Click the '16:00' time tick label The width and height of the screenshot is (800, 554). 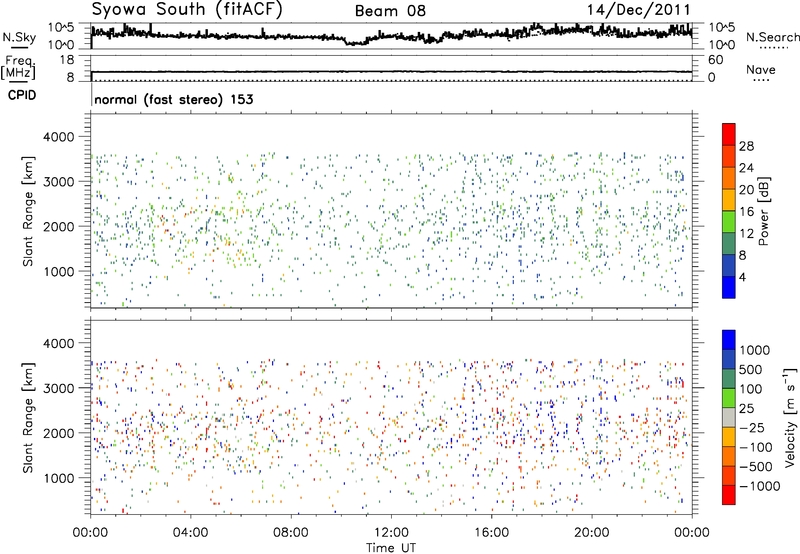(x=491, y=533)
